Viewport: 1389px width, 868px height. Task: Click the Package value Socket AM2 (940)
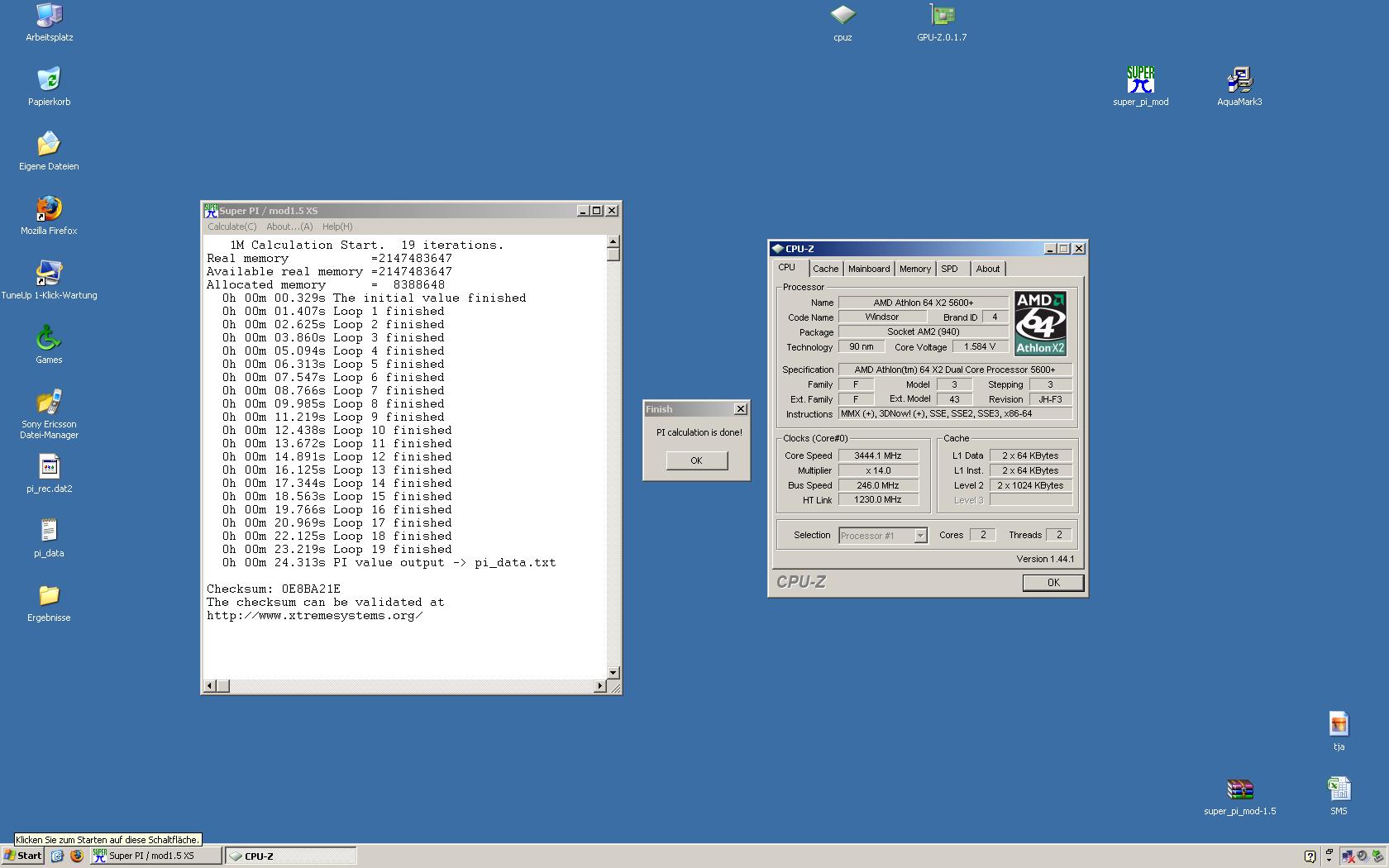coord(924,331)
